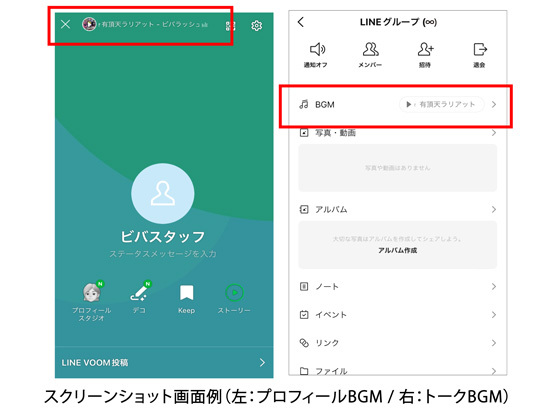Open the アルバム menu row

click(398, 209)
